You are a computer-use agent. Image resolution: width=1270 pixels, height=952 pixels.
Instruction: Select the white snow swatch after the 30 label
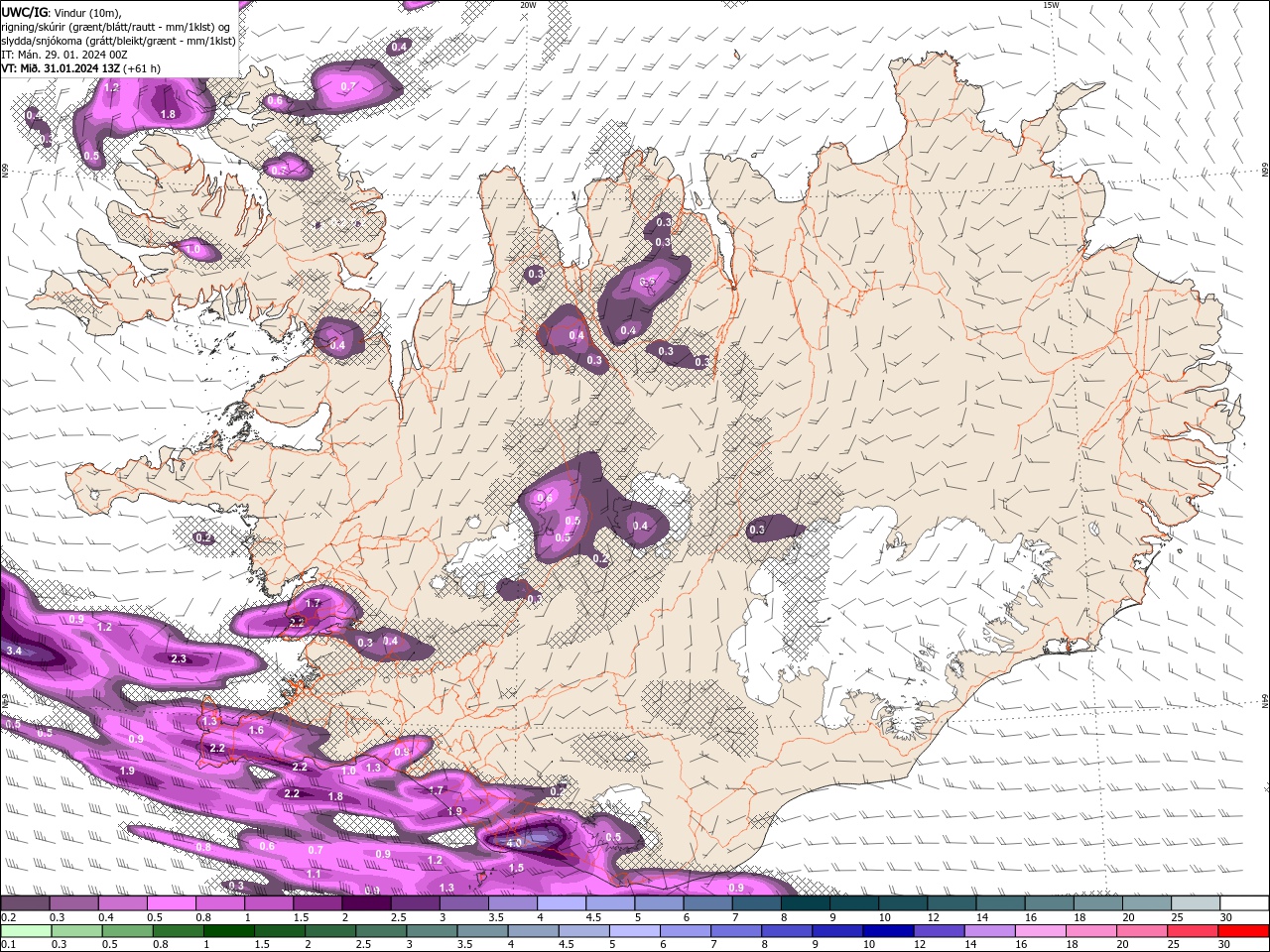[1242, 903]
